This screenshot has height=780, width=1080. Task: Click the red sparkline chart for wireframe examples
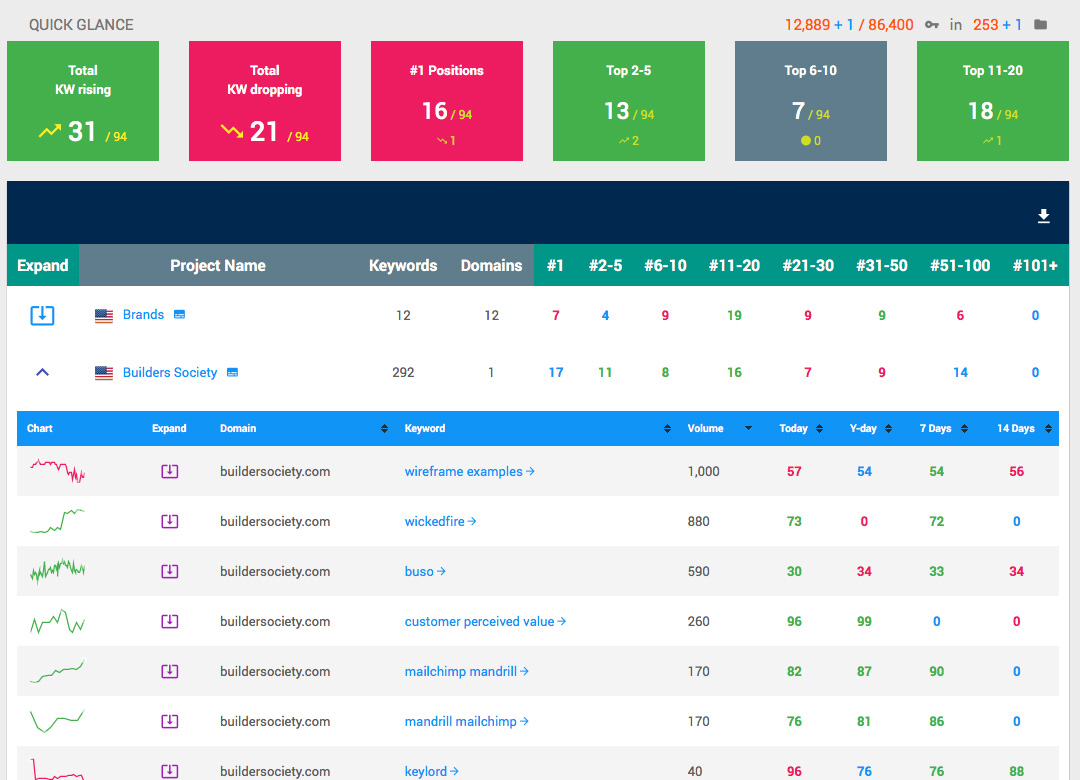(57, 470)
